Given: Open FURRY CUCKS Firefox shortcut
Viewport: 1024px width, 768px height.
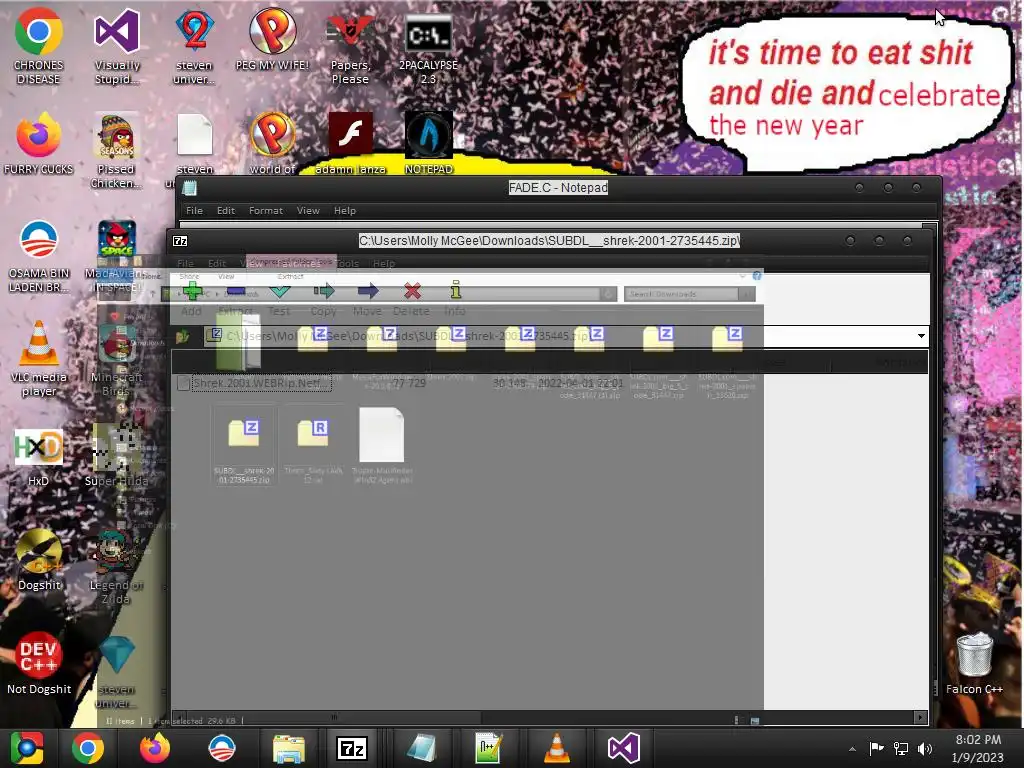Looking at the screenshot, I should click(39, 144).
